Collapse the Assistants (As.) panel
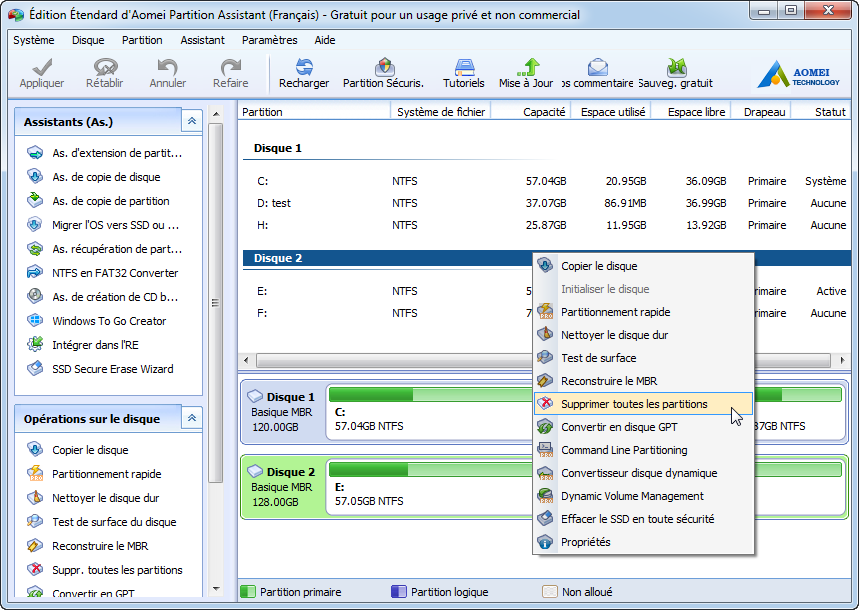859x610 pixels. pos(192,121)
